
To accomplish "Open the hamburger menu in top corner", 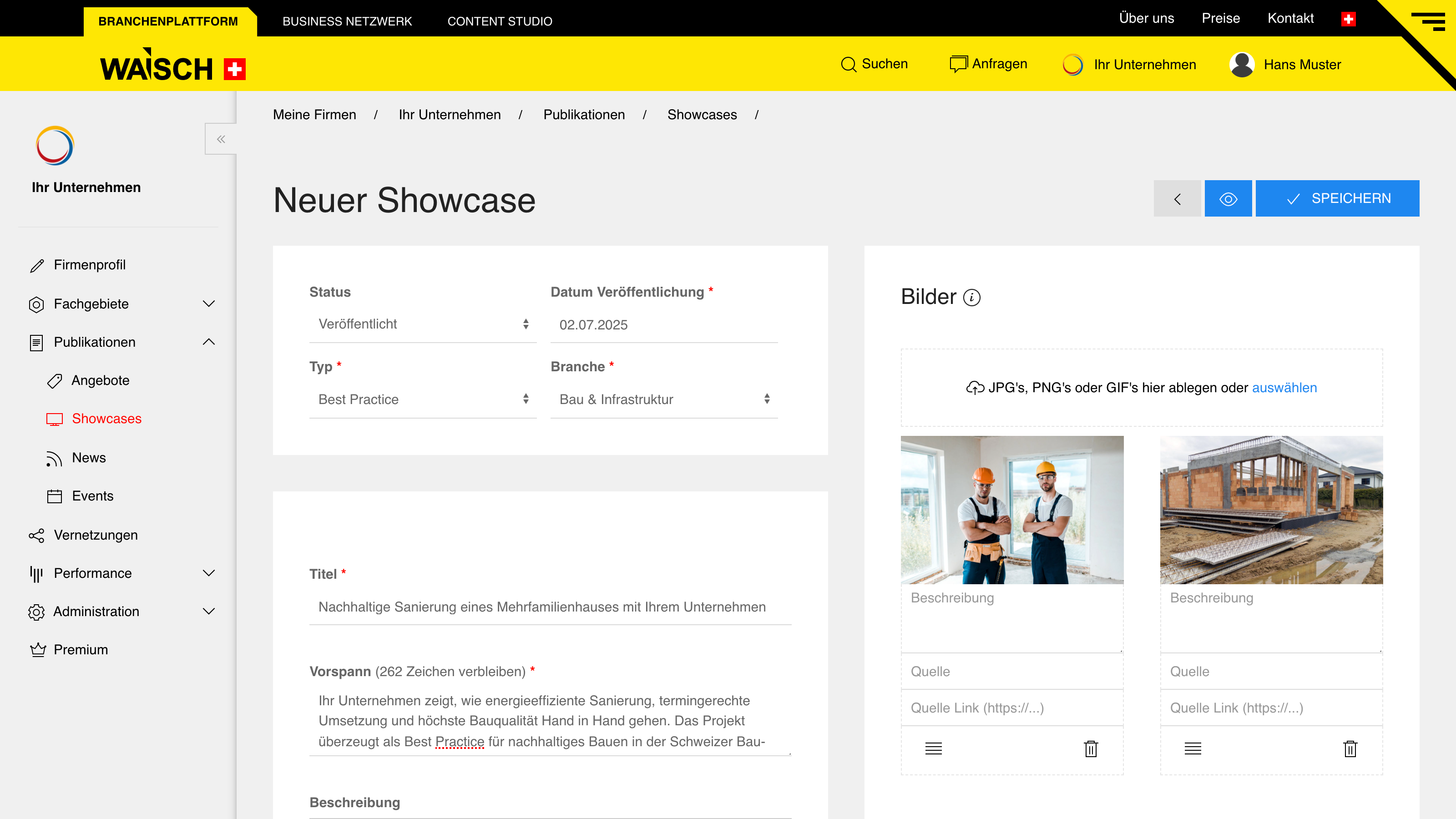I will (x=1428, y=21).
